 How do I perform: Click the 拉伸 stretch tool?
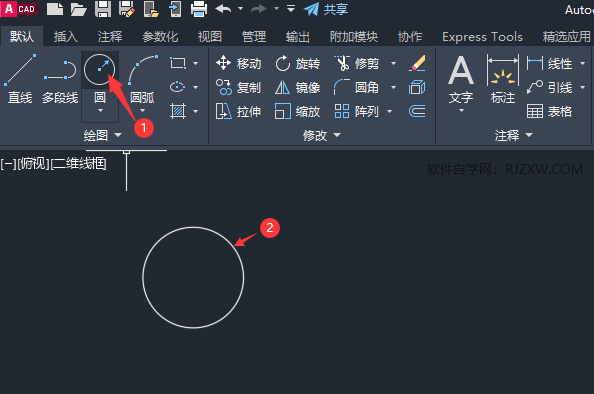pos(238,111)
